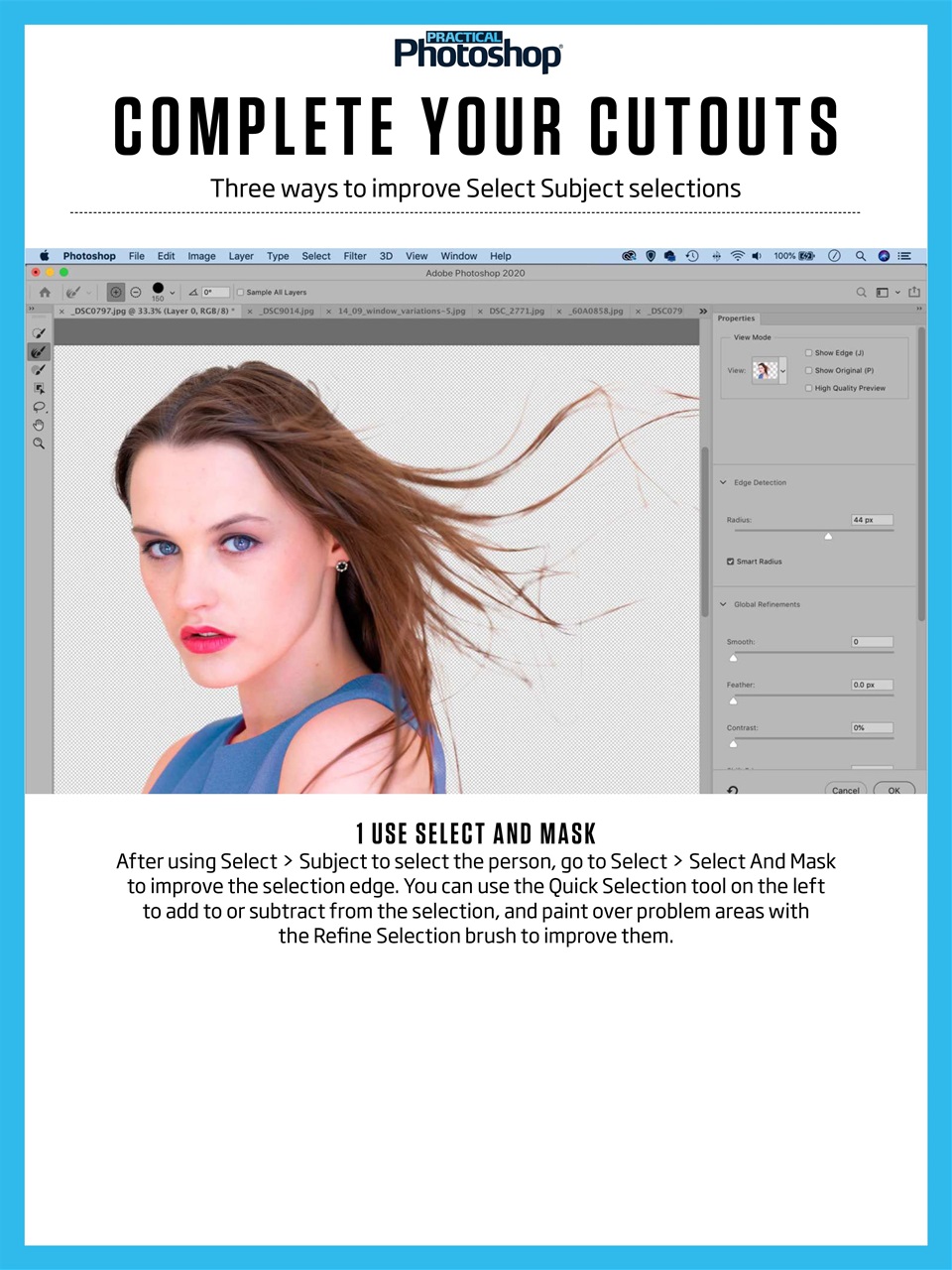Screen dimensions: 952x1270
Task: Activate the Lasso tool
Action: 39,407
